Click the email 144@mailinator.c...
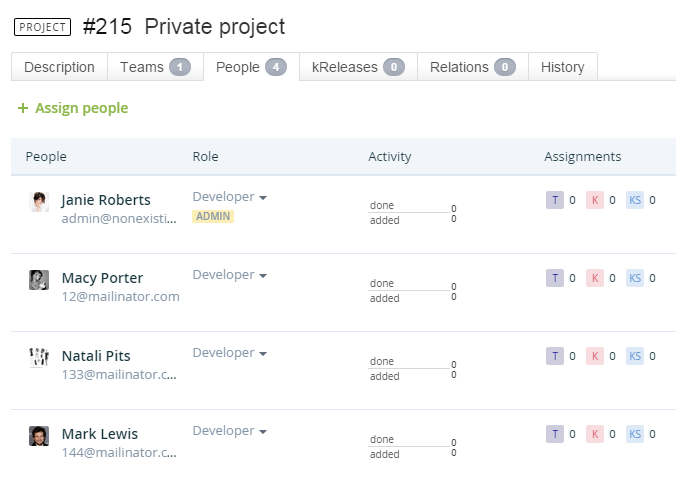 (x=119, y=453)
